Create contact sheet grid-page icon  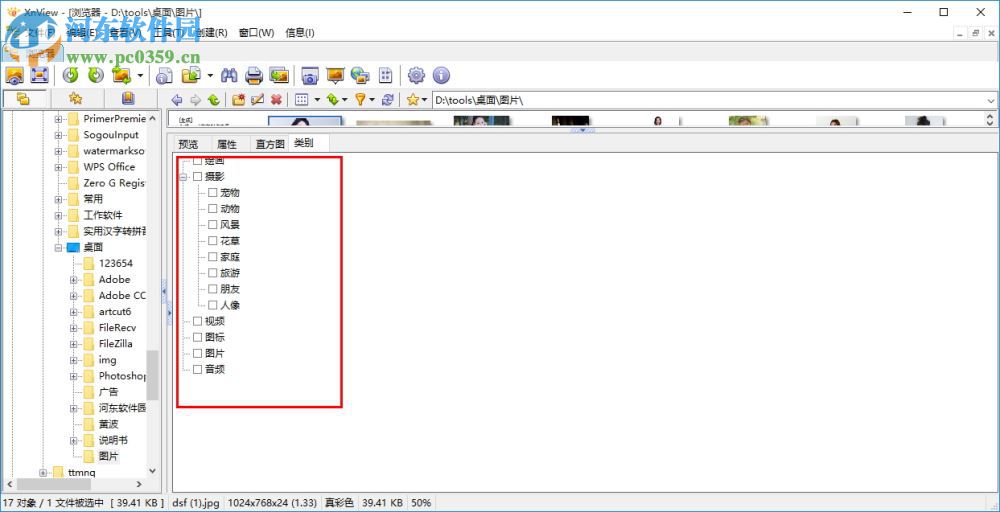(x=385, y=75)
